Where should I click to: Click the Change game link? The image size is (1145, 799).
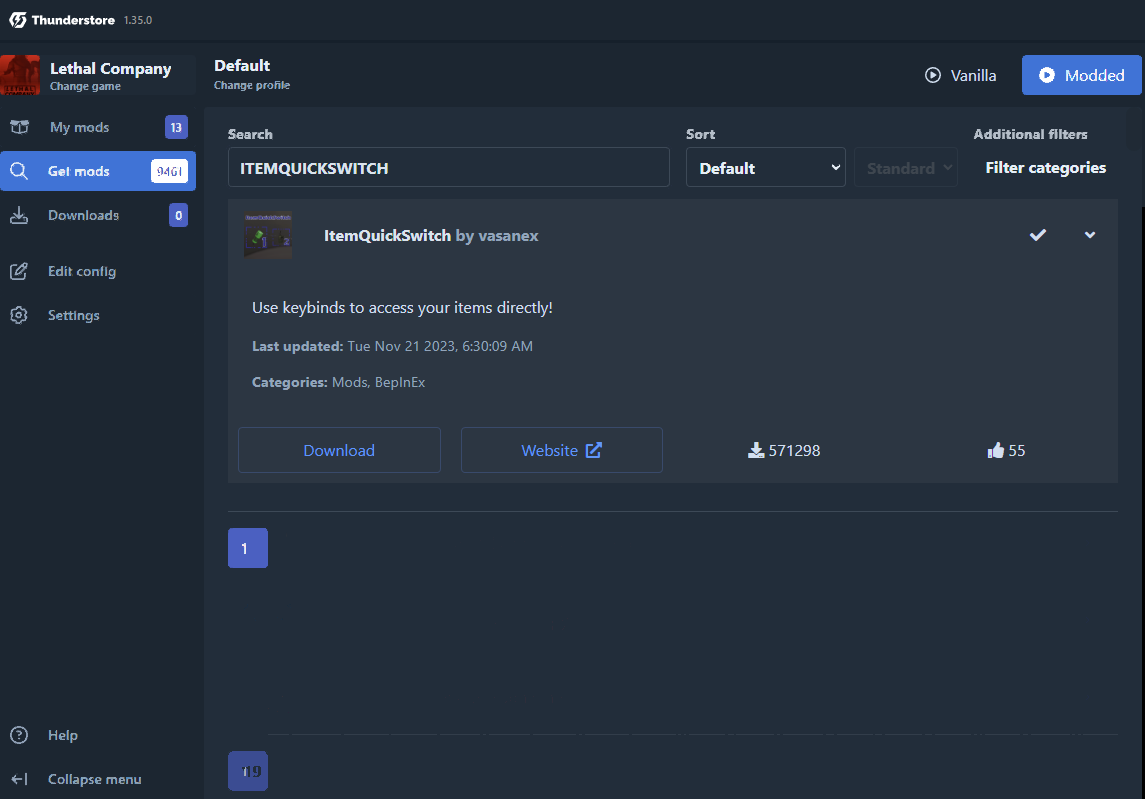point(85,86)
